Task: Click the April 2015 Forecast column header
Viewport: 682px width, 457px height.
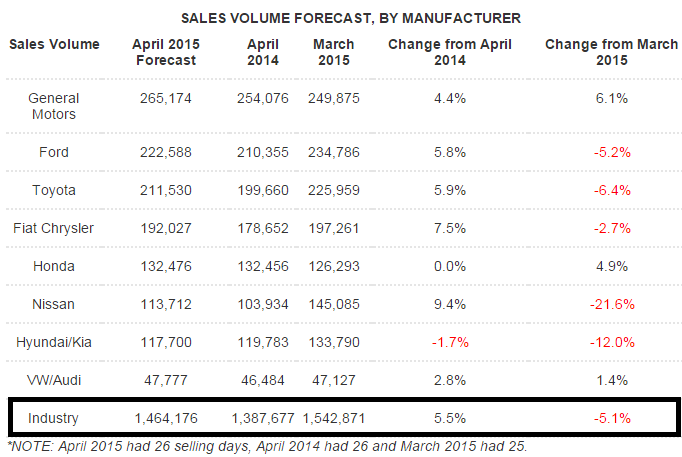Action: pos(166,52)
